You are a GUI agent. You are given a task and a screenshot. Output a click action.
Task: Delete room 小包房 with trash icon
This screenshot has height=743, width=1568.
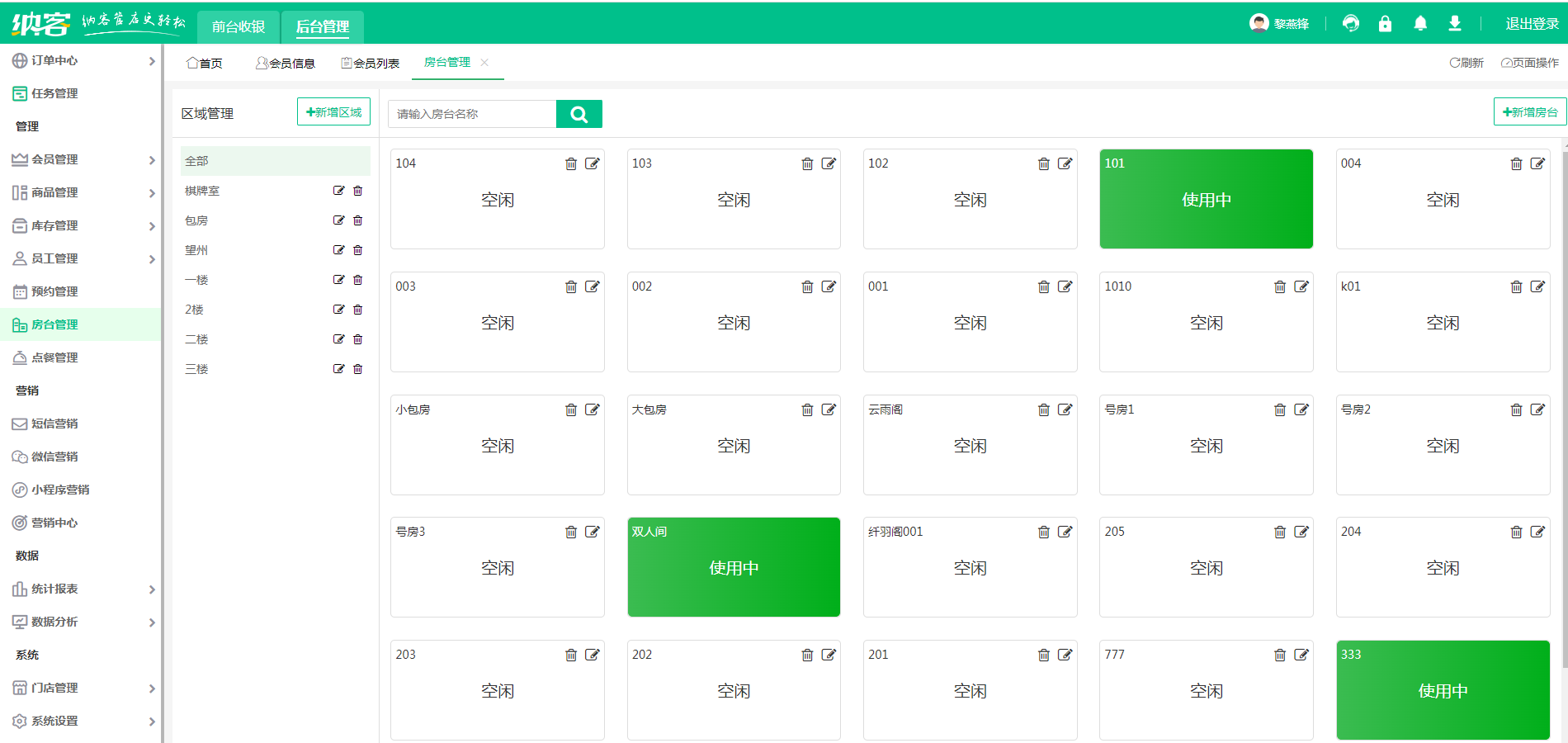pos(571,409)
